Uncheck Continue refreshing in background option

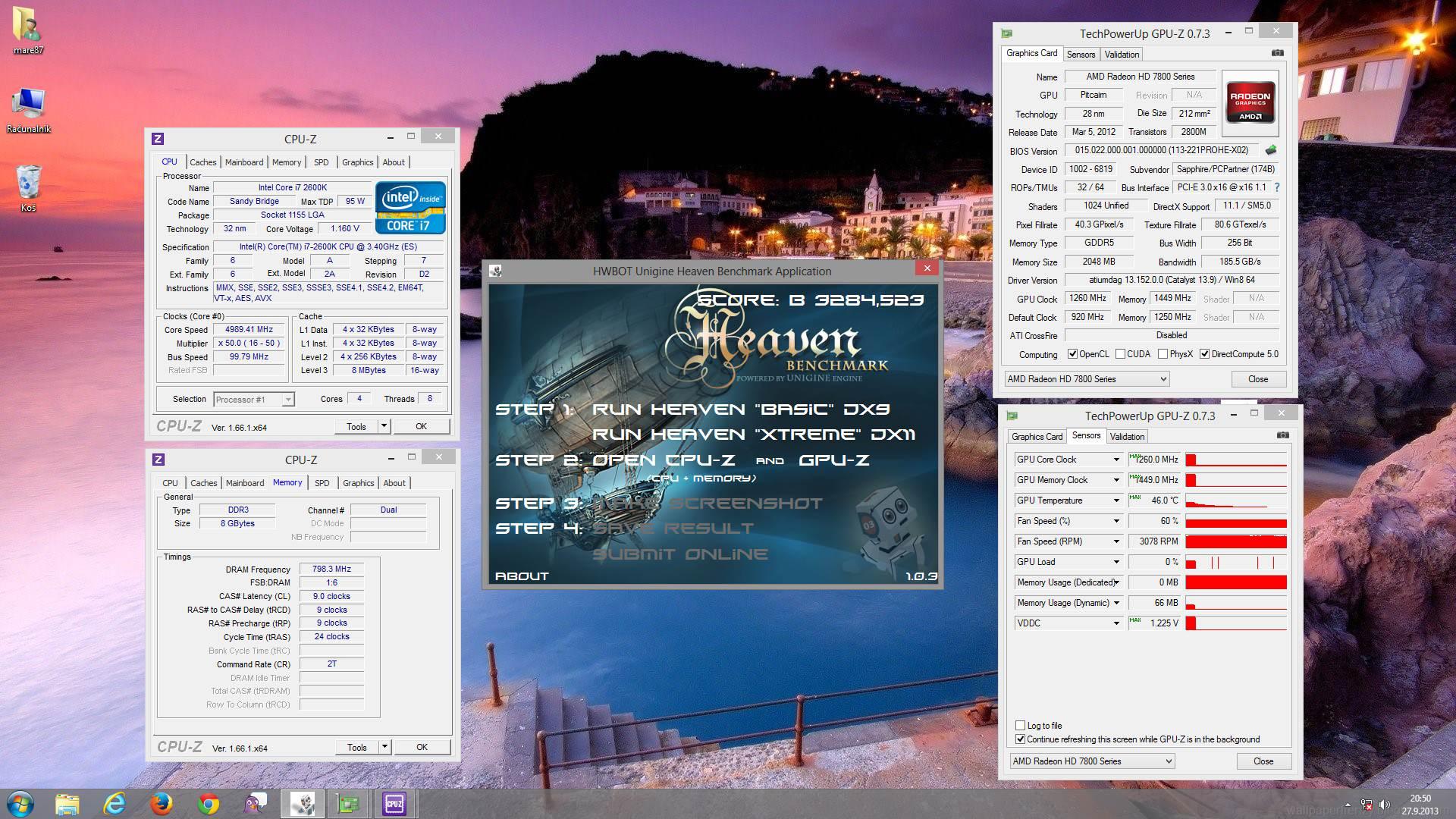1020,739
